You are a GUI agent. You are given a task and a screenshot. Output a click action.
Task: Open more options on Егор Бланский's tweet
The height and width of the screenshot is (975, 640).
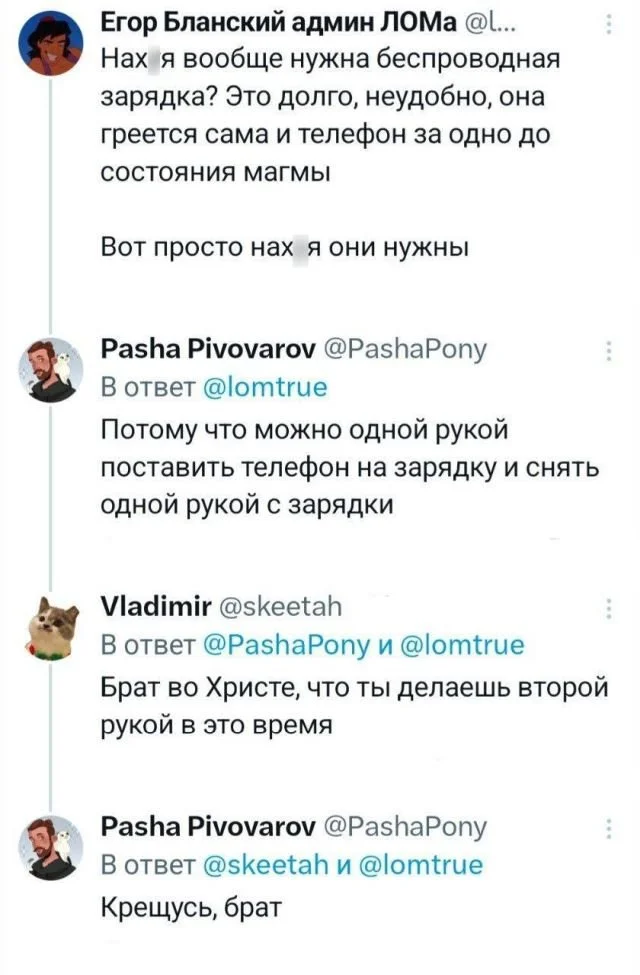(611, 26)
